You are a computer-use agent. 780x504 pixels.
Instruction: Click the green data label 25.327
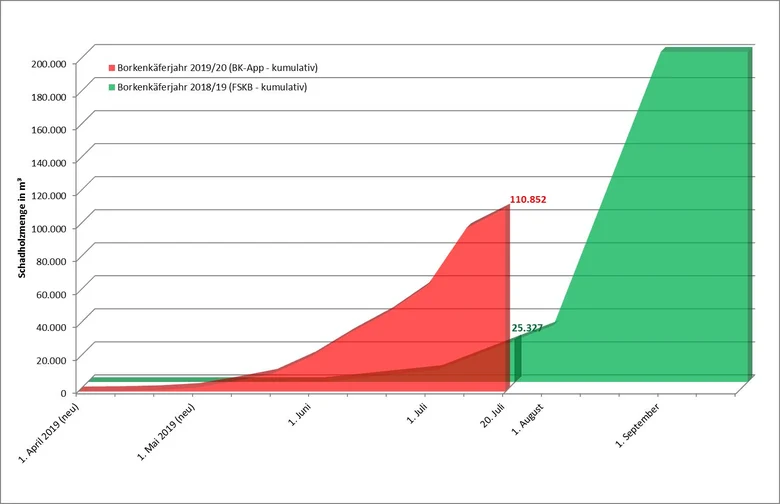(527, 328)
